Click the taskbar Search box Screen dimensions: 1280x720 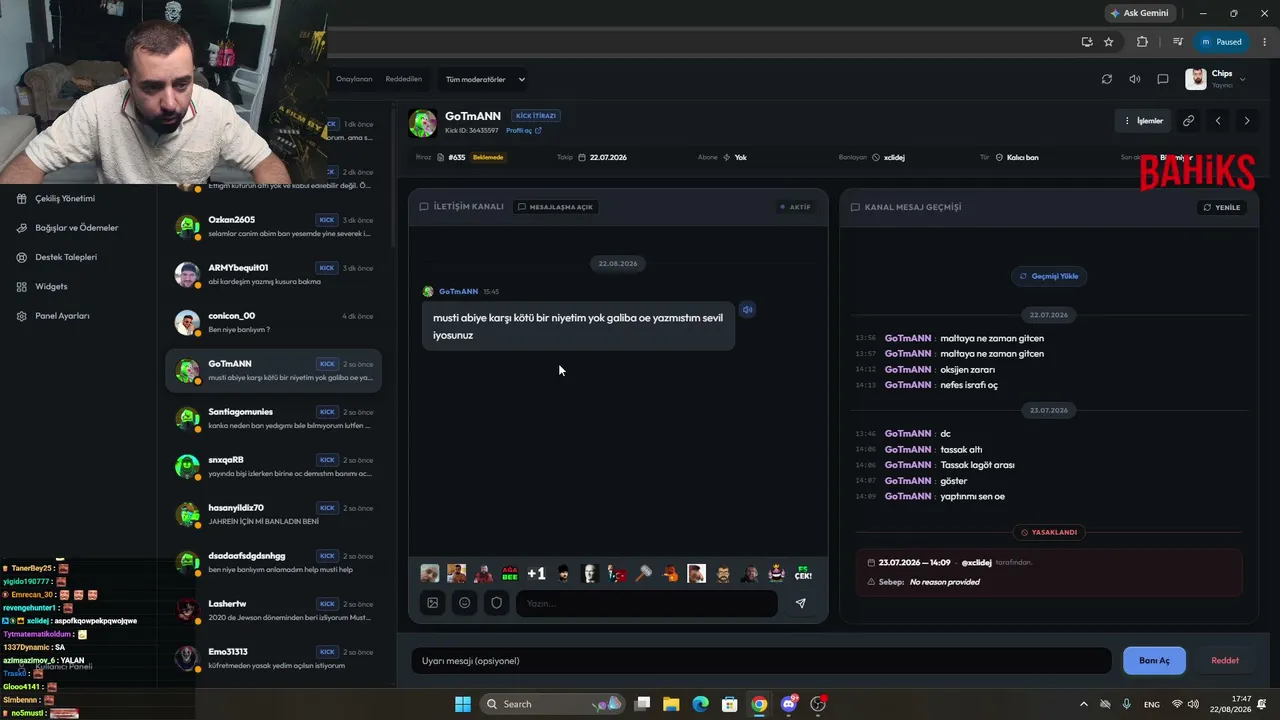pos(553,704)
